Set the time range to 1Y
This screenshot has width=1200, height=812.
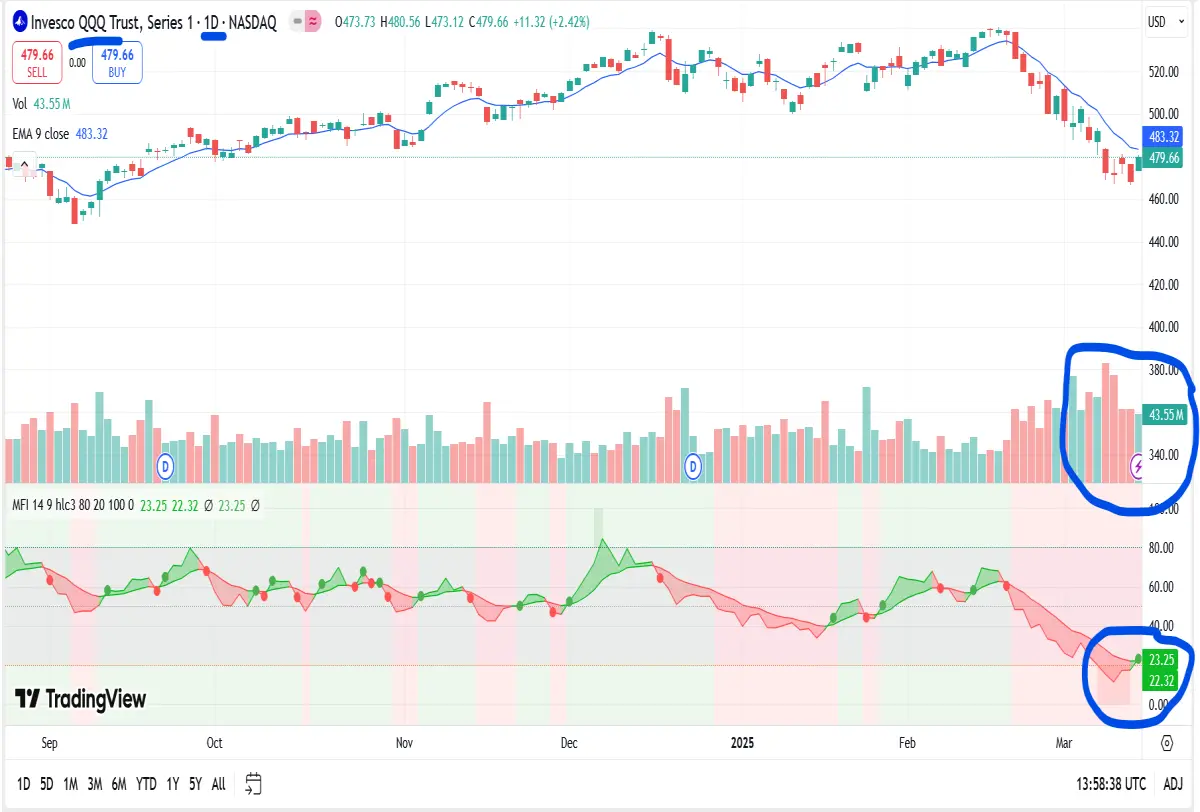pyautogui.click(x=174, y=785)
